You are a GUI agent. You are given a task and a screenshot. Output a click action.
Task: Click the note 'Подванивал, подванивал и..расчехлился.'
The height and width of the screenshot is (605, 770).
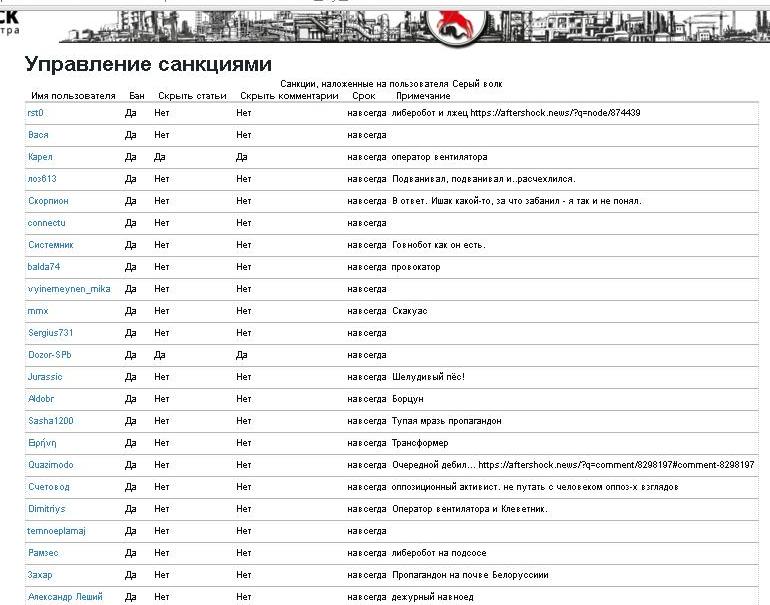(484, 179)
